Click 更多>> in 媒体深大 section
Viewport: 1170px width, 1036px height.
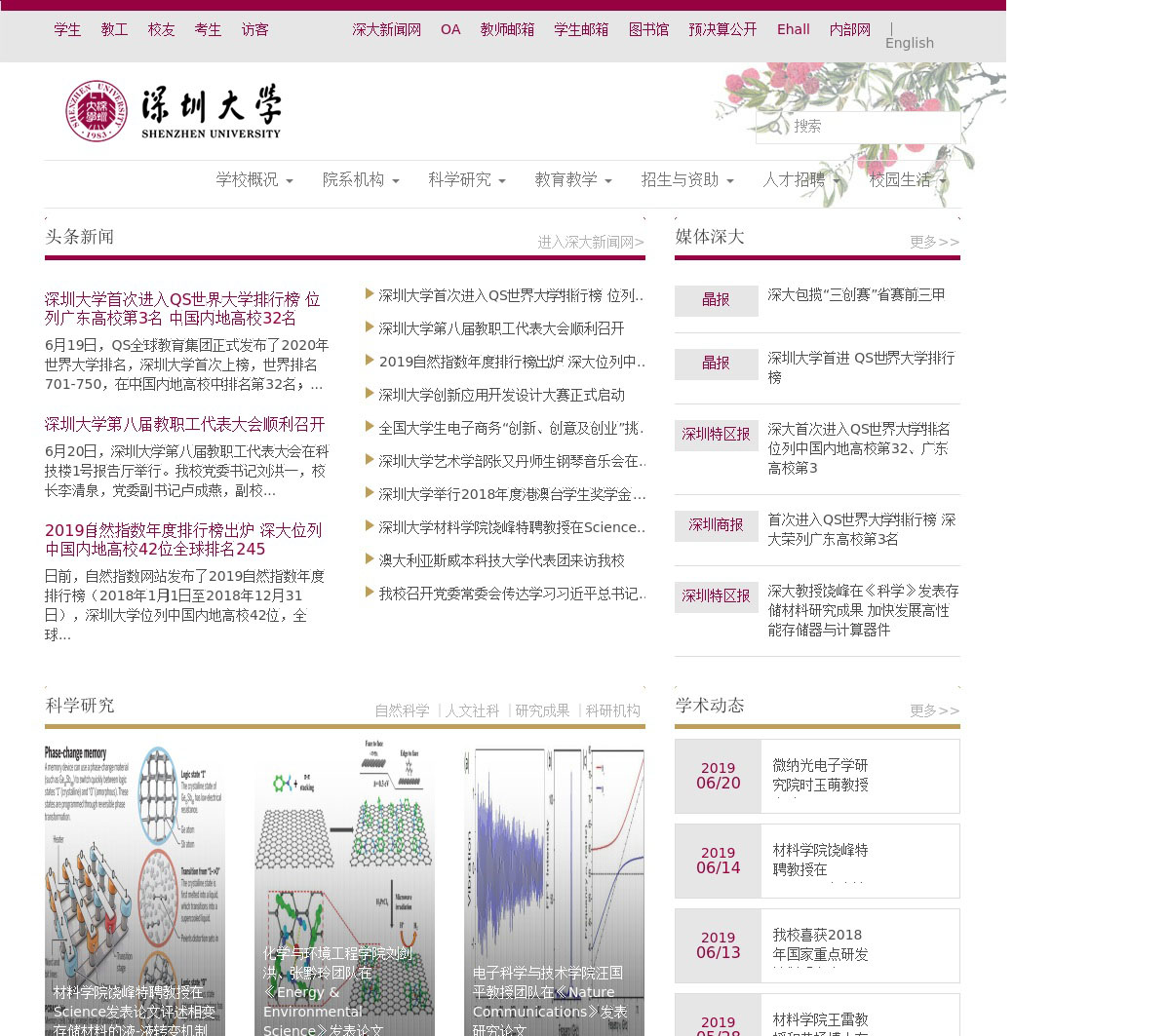934,242
